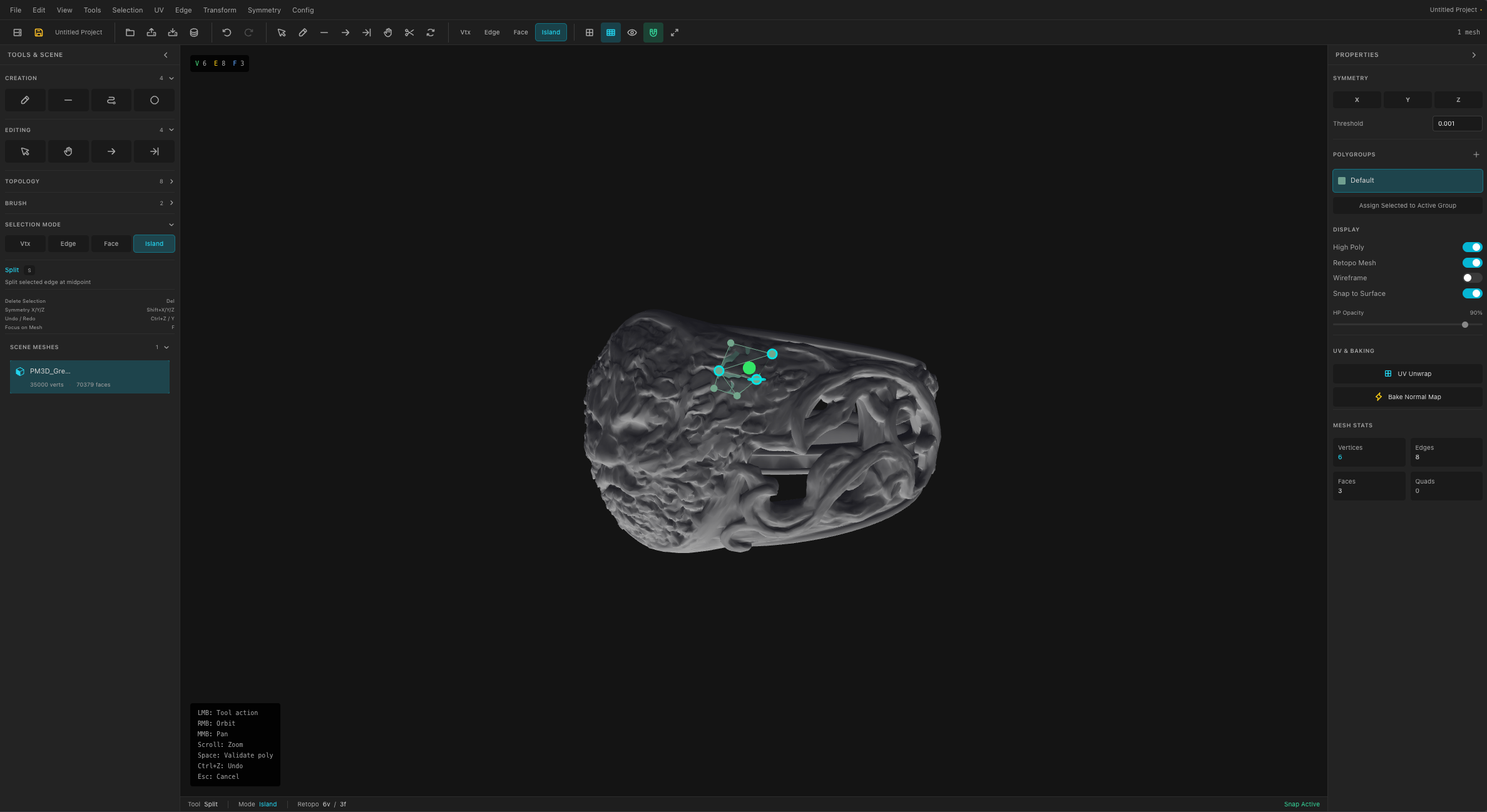Image resolution: width=1487 pixels, height=812 pixels.
Task: Click the Undo icon in the toolbar
Action: (227, 33)
